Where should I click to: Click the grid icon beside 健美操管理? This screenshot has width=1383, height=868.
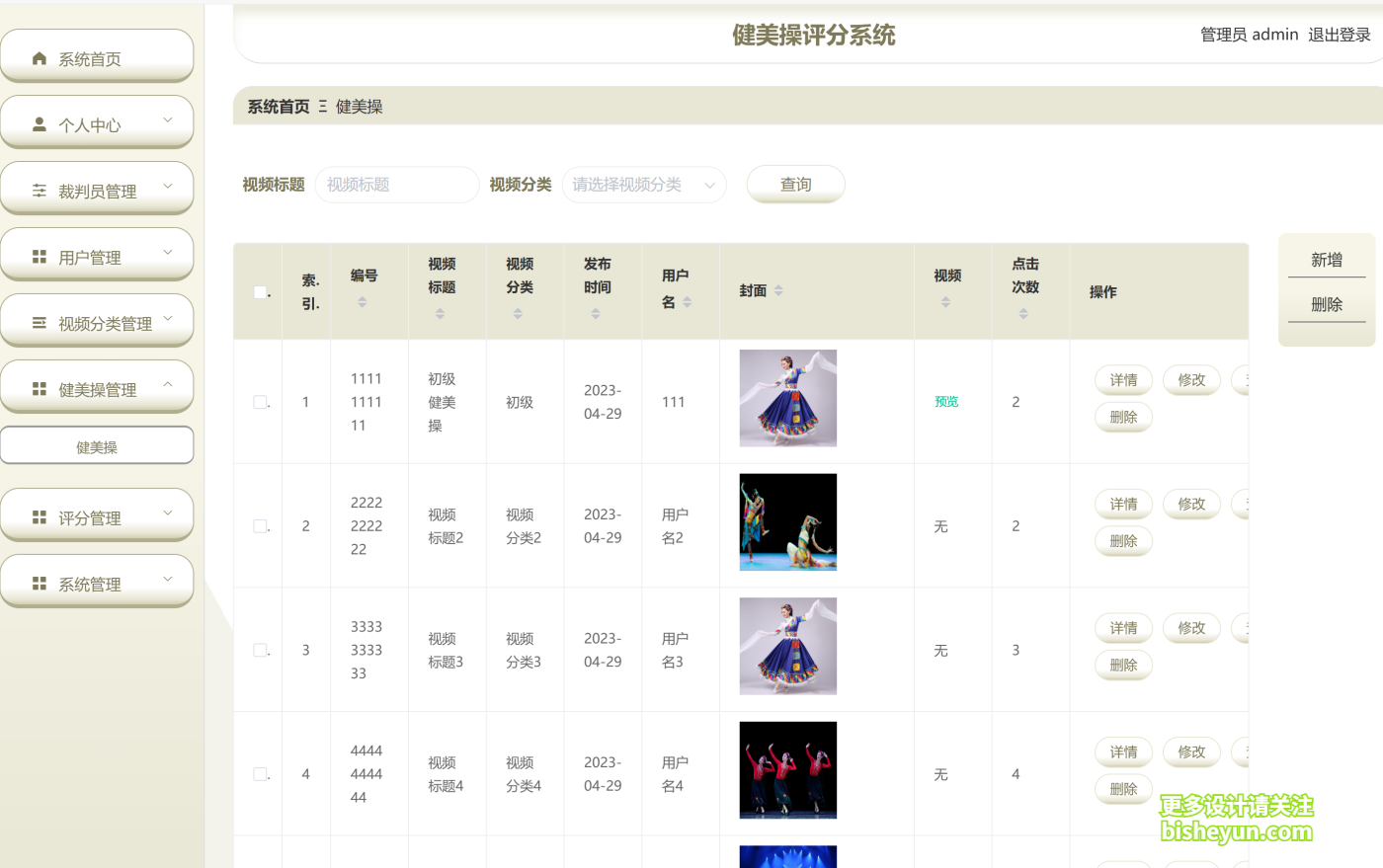point(40,389)
